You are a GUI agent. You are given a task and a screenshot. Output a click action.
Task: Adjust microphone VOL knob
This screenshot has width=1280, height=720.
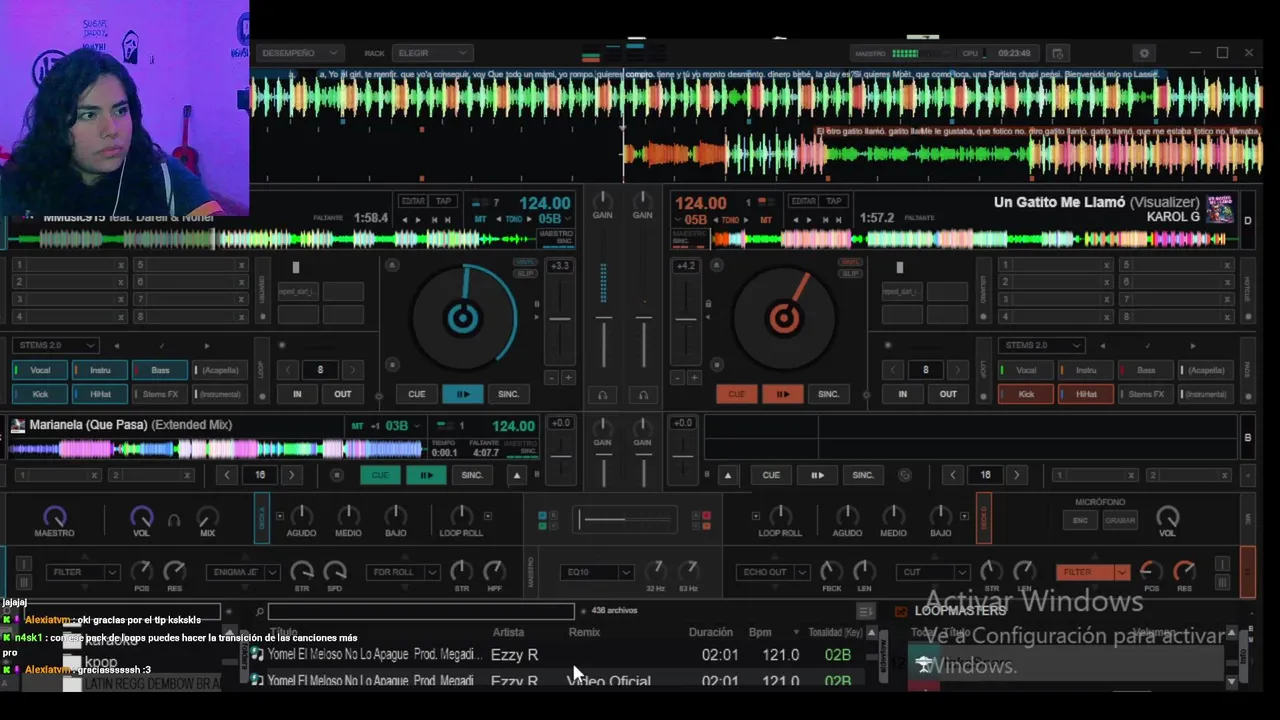(1167, 517)
